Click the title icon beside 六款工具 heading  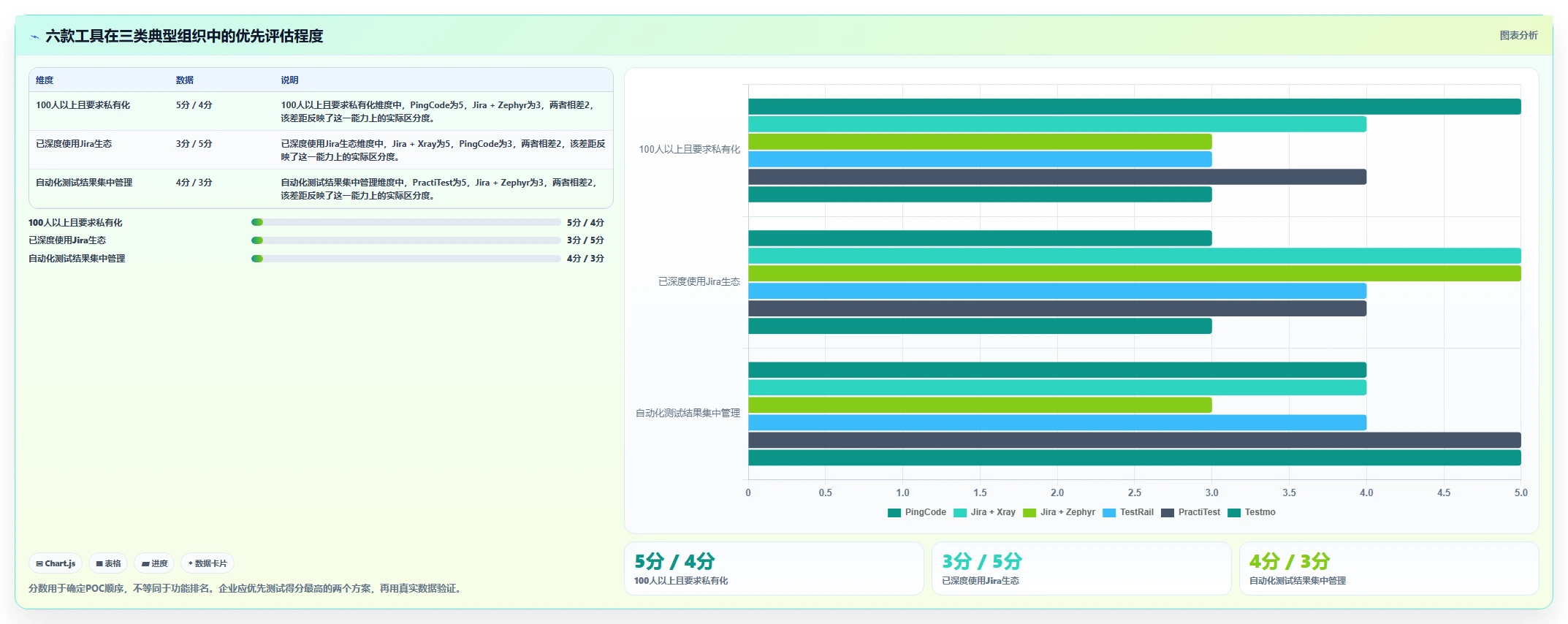tap(34, 37)
